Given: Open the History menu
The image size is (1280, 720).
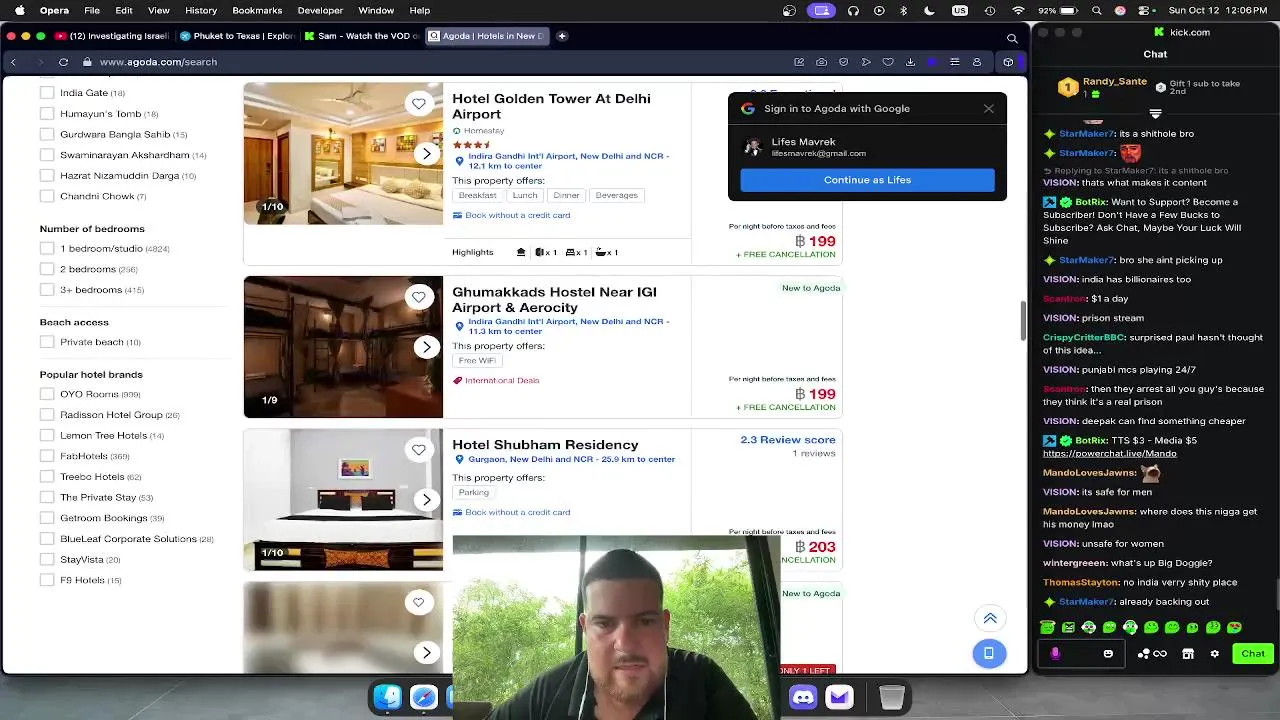Looking at the screenshot, I should [201, 10].
